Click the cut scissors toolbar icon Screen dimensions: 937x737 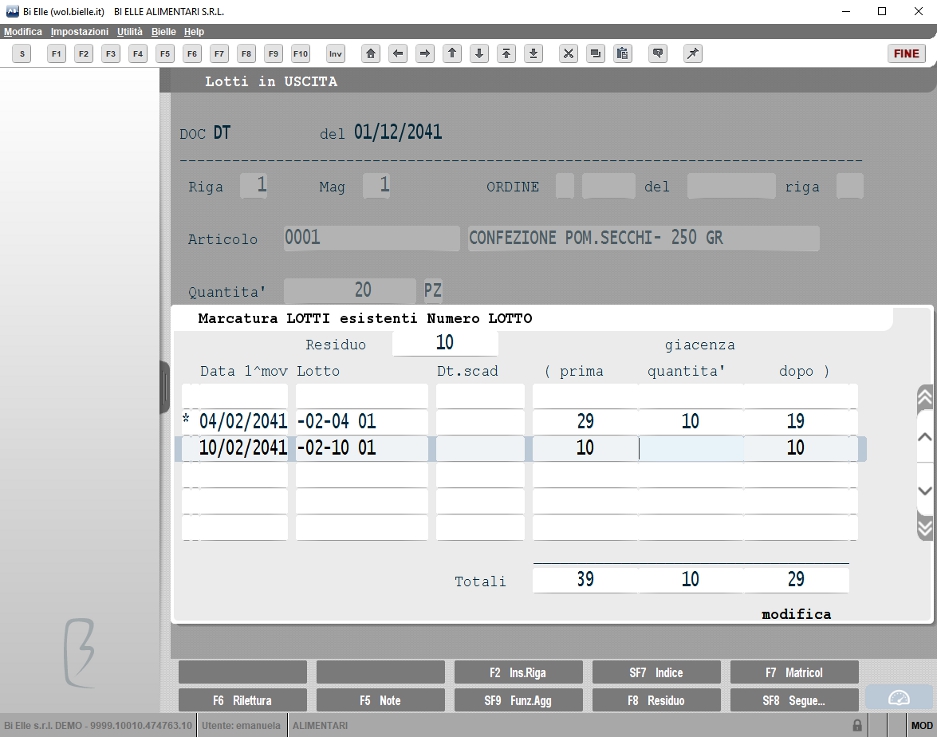click(x=568, y=54)
